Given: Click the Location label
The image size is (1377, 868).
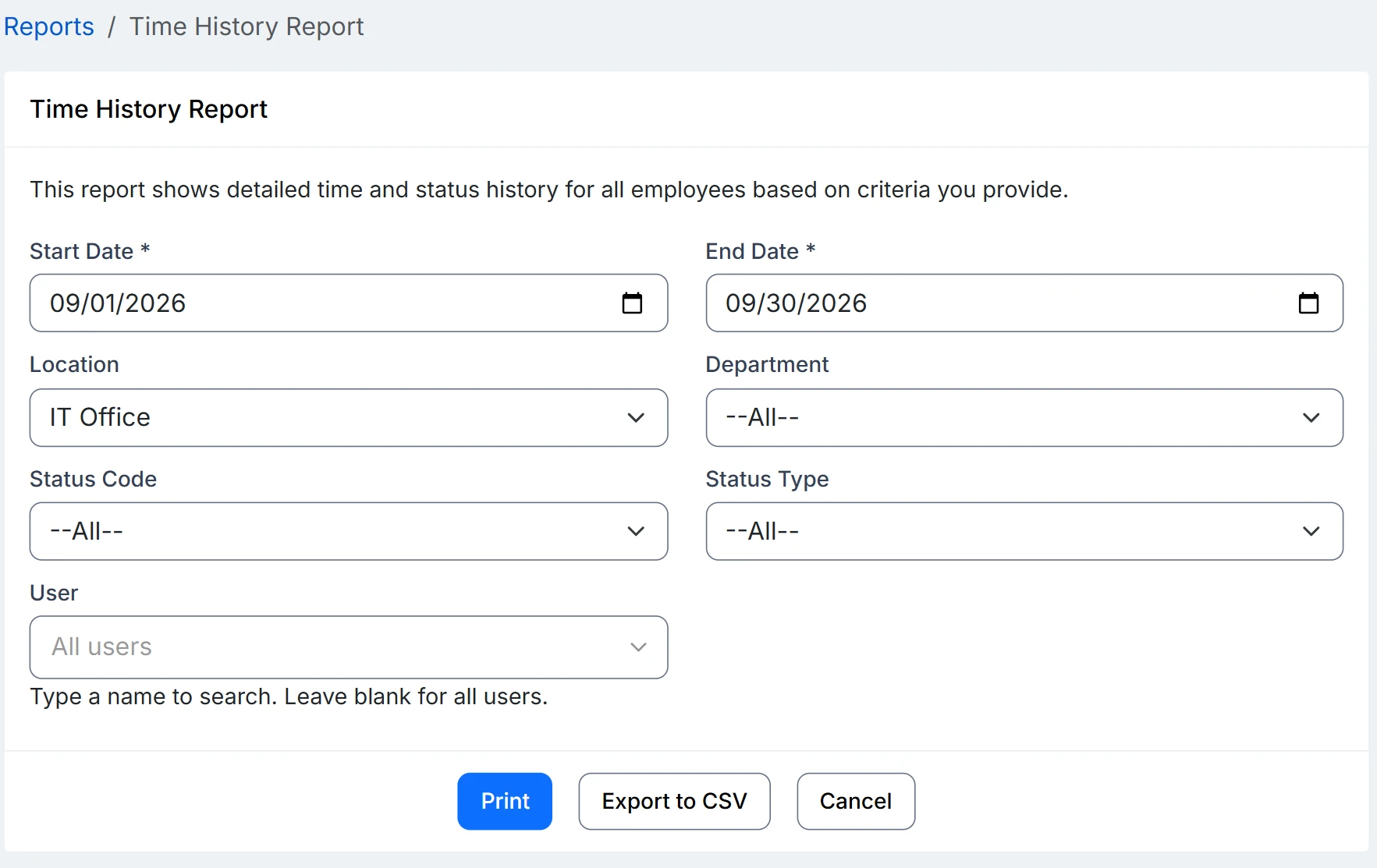Looking at the screenshot, I should tap(74, 364).
